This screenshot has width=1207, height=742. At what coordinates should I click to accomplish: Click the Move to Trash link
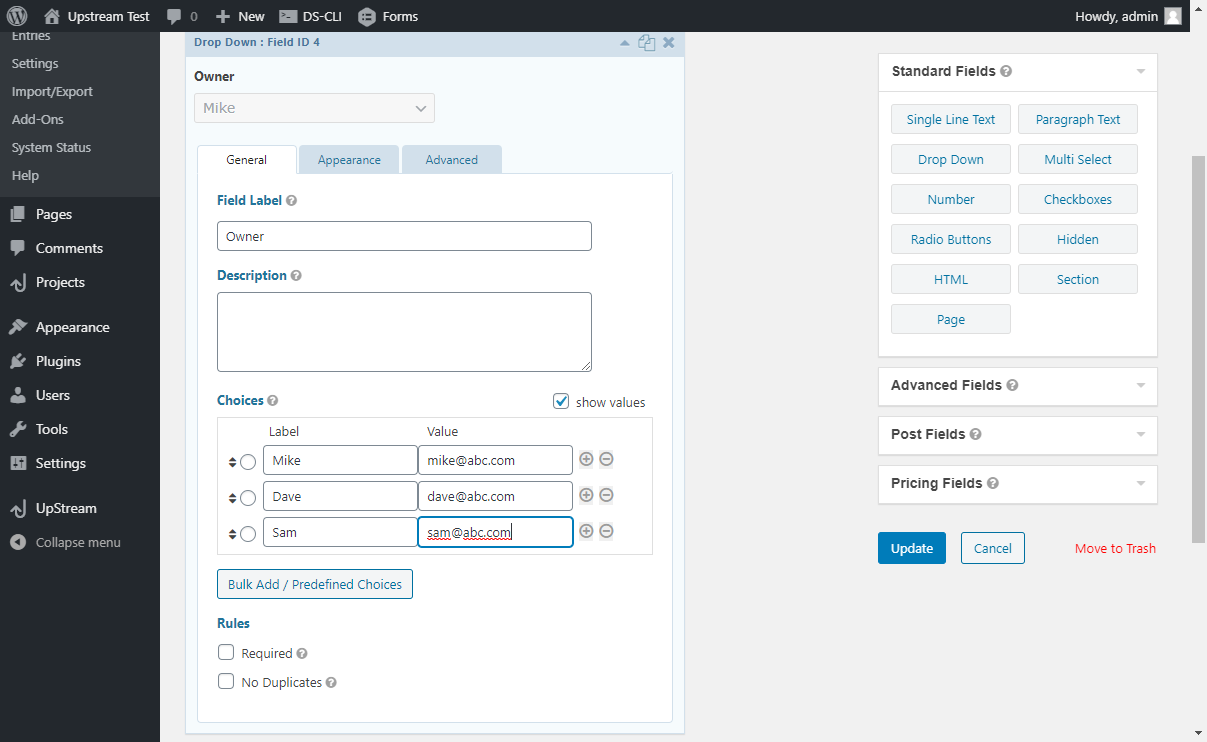coord(1115,548)
